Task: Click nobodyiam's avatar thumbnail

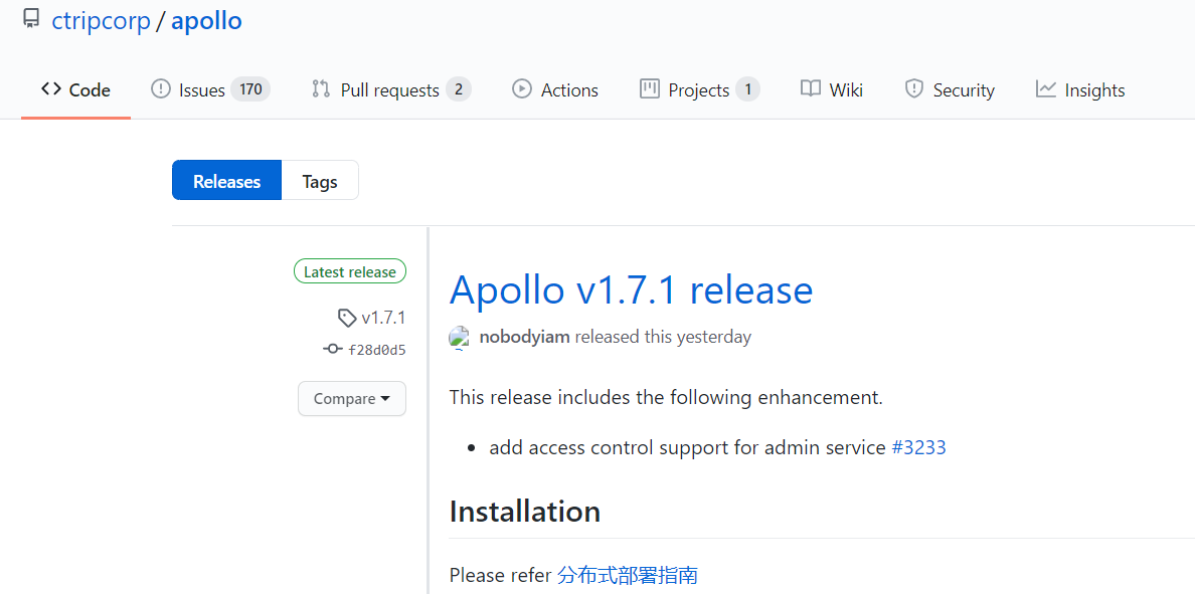Action: pos(460,337)
